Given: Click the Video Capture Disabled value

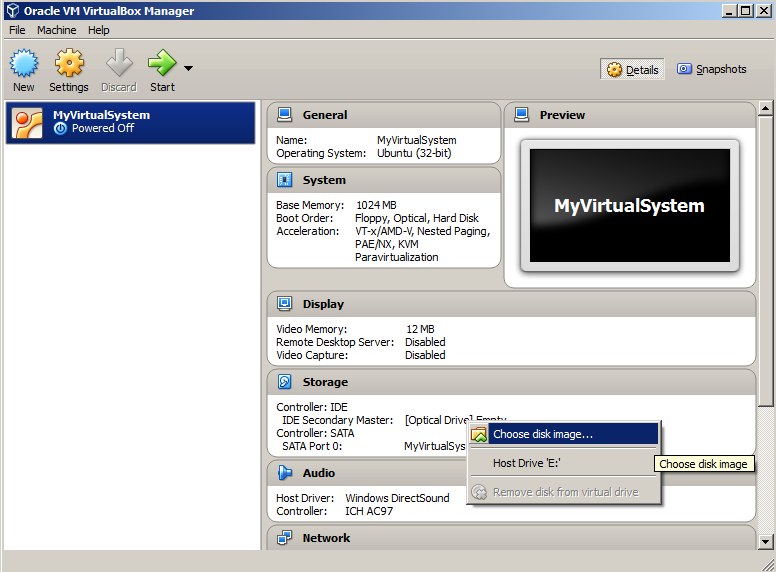Looking at the screenshot, I should pyautogui.click(x=425, y=355).
